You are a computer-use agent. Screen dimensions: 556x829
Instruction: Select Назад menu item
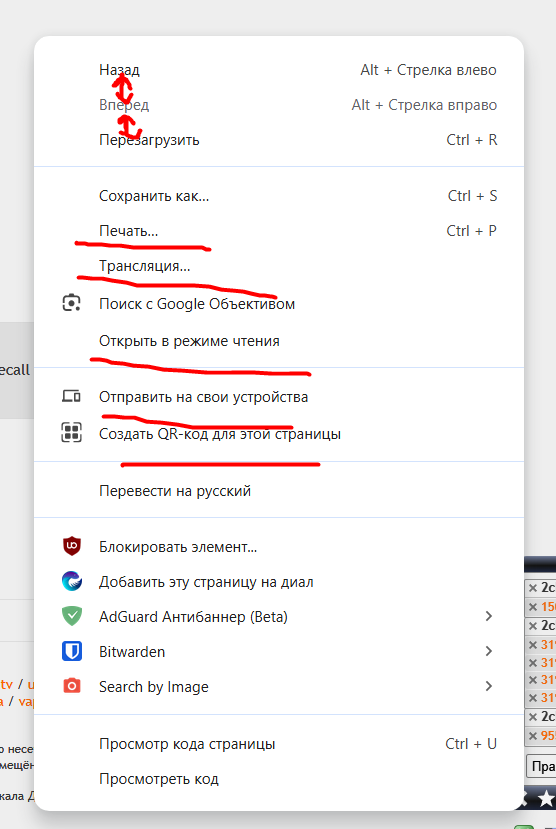(279, 70)
